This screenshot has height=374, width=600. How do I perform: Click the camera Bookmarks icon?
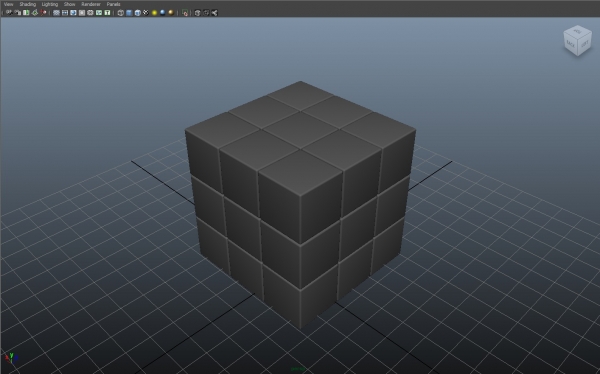[x=26, y=13]
